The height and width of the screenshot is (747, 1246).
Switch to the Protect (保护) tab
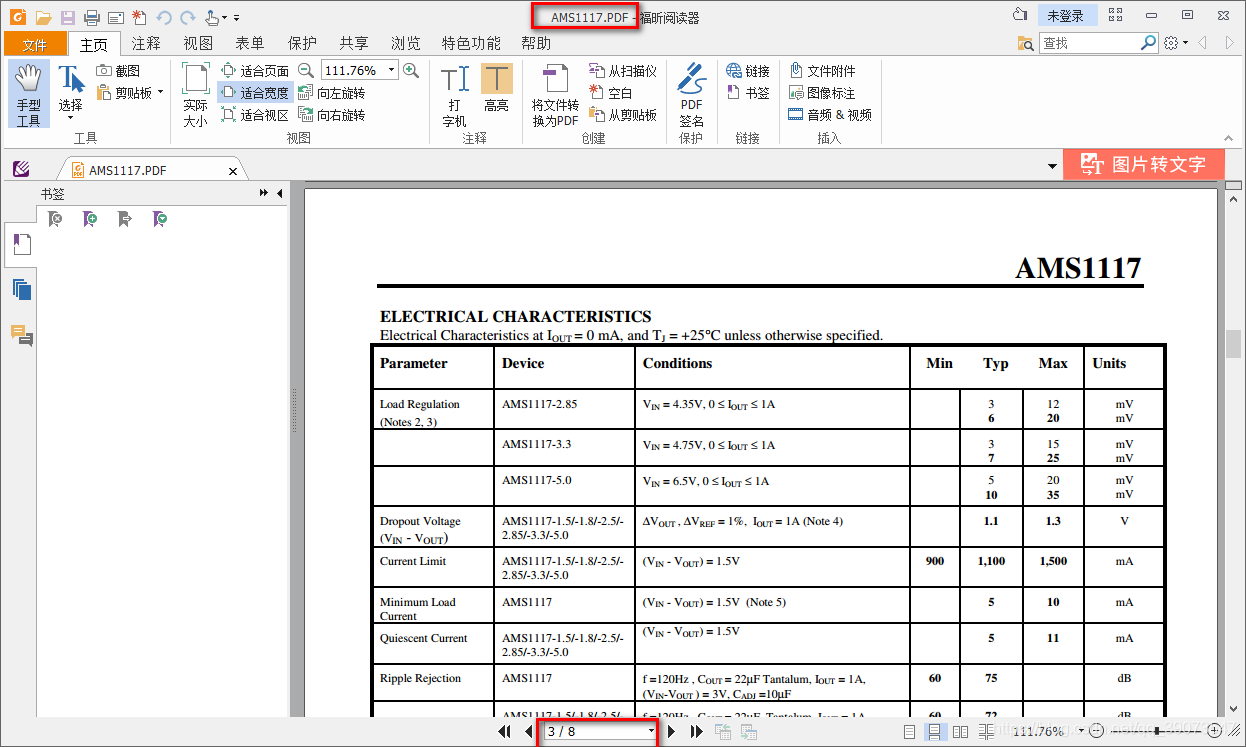[302, 43]
